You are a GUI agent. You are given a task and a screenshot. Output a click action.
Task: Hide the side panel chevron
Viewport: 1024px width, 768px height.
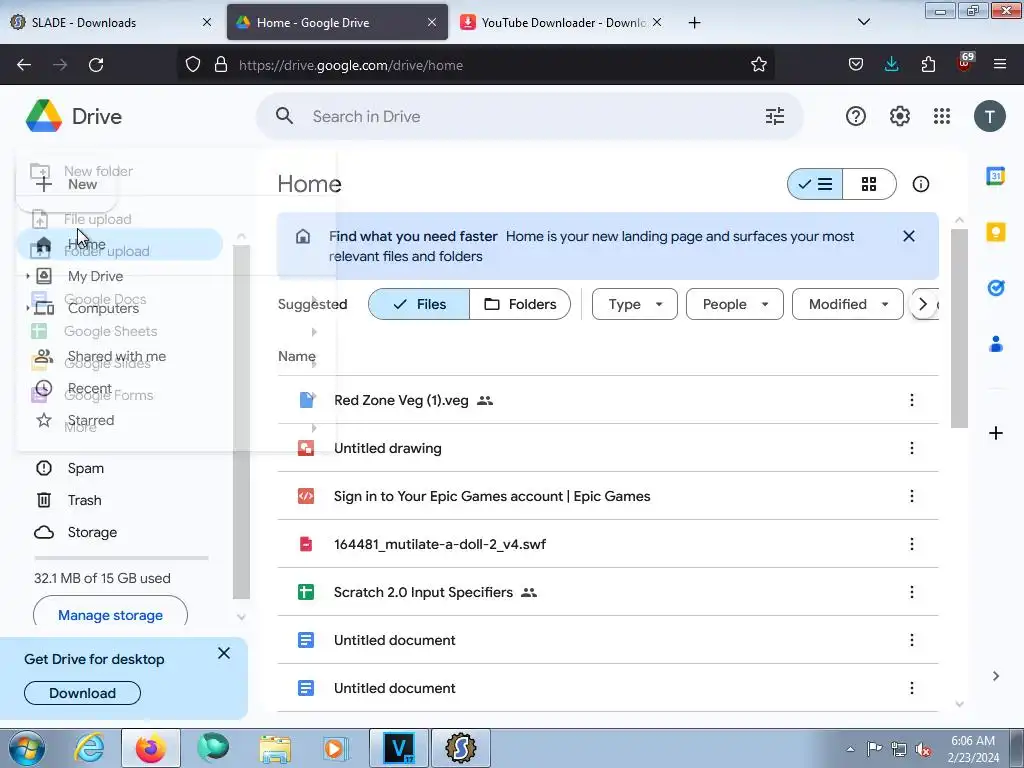[x=995, y=676]
